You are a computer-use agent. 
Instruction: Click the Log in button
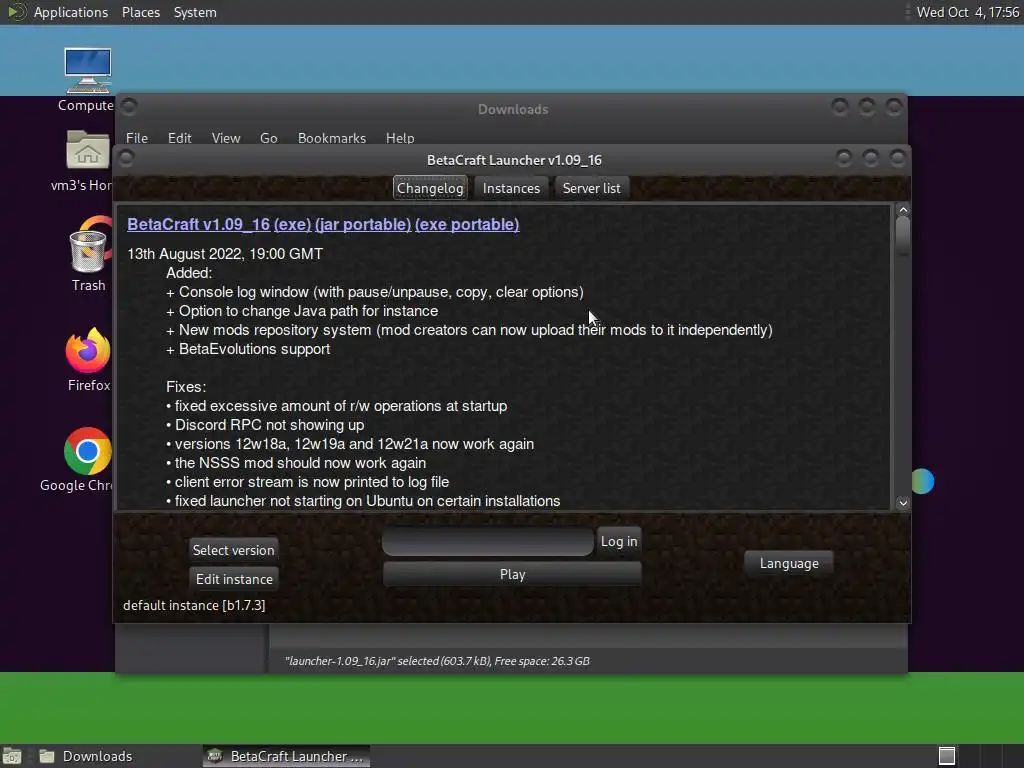[x=619, y=541]
